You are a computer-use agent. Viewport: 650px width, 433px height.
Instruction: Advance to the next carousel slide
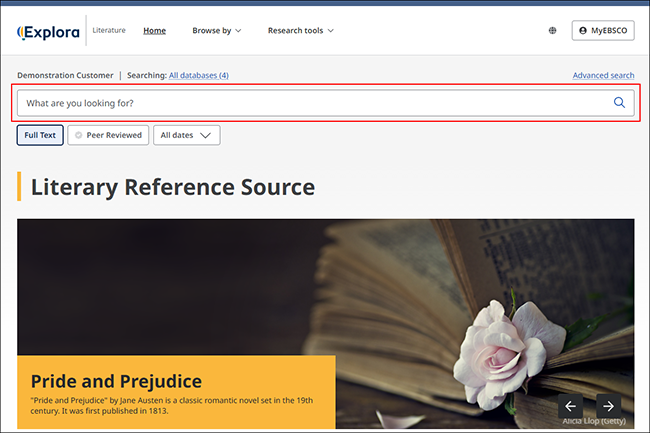click(608, 406)
